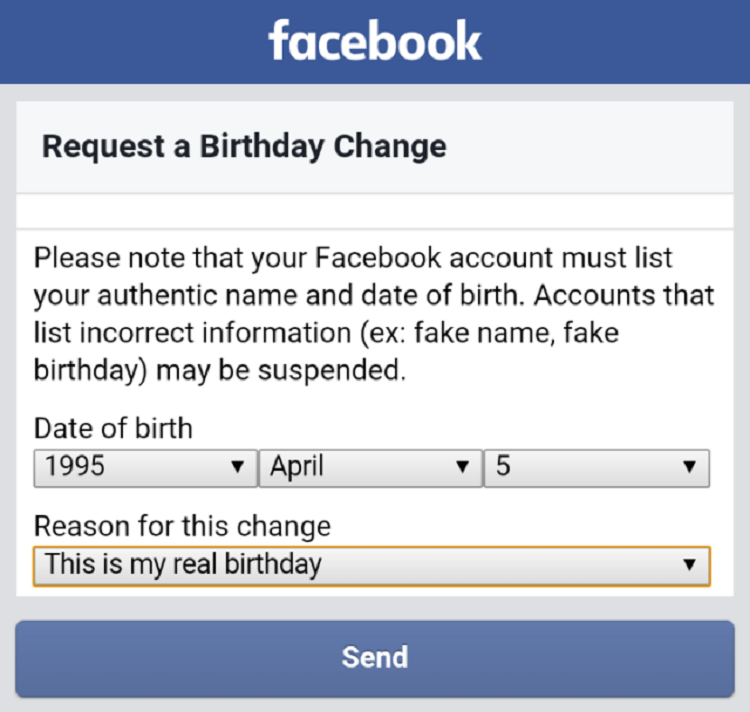Open the birth day dropdown showing 5
The height and width of the screenshot is (712, 750).
[596, 468]
